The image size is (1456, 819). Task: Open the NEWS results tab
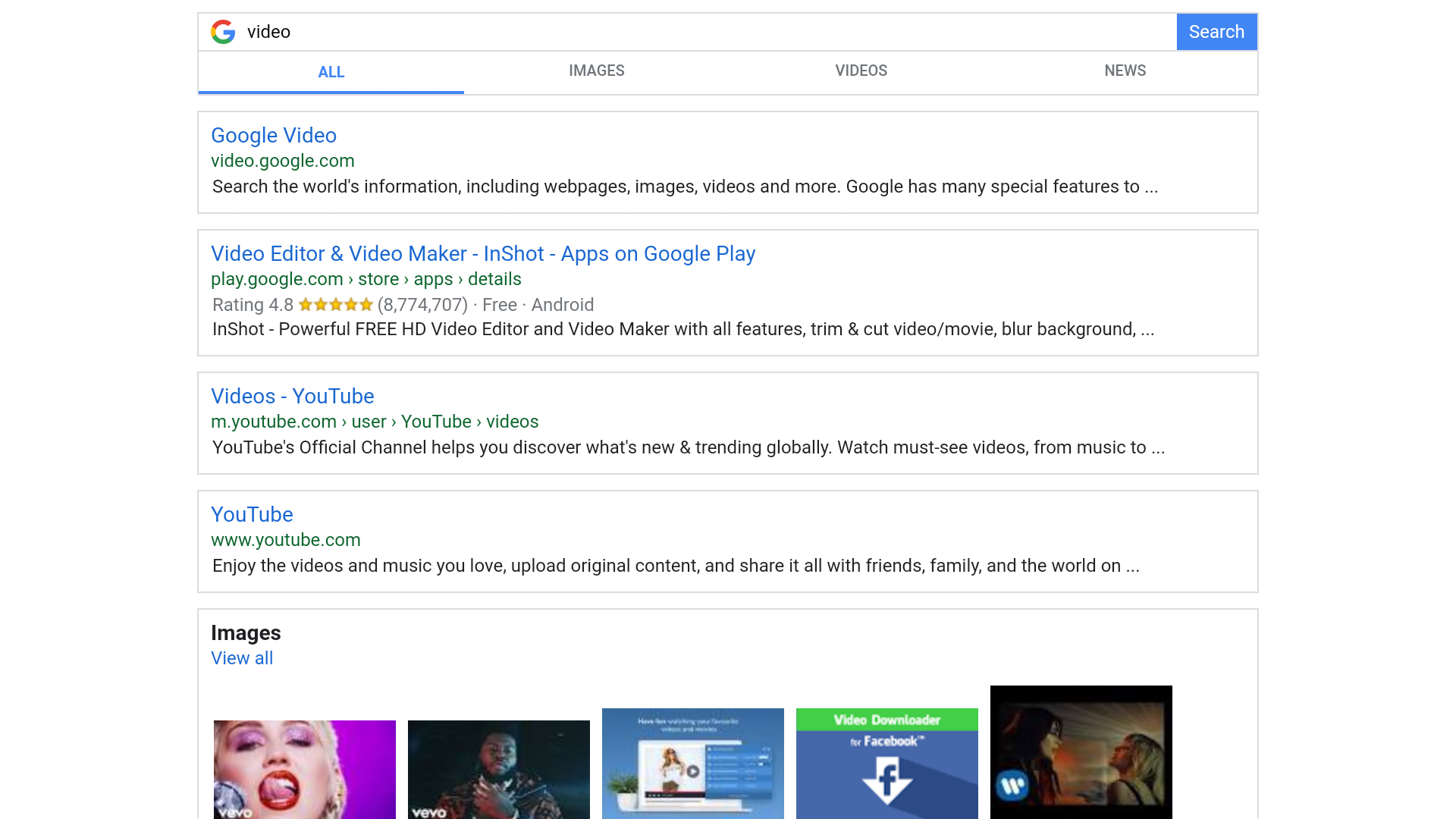tap(1125, 71)
